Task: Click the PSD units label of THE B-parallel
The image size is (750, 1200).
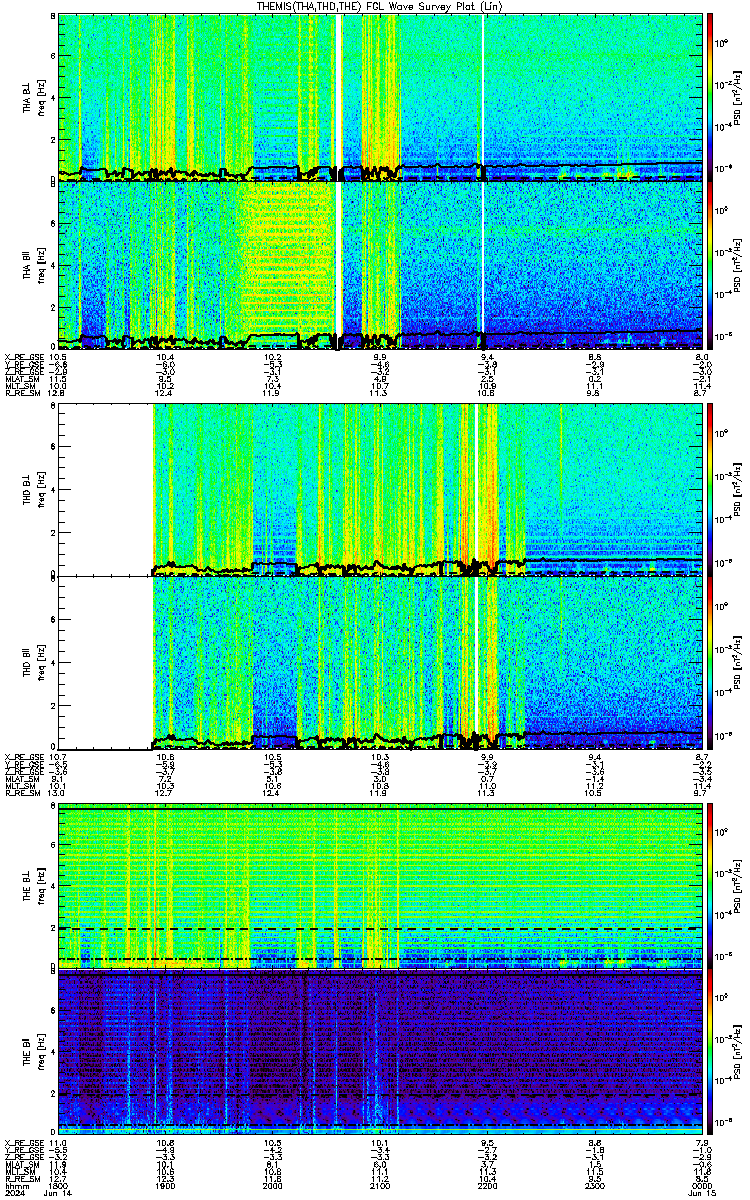Action: (739, 1053)
